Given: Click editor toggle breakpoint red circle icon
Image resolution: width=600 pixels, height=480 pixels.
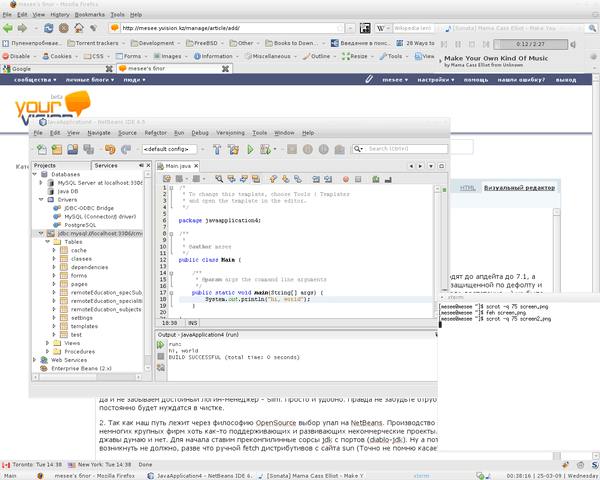Looking at the screenshot, I should click(x=346, y=179).
